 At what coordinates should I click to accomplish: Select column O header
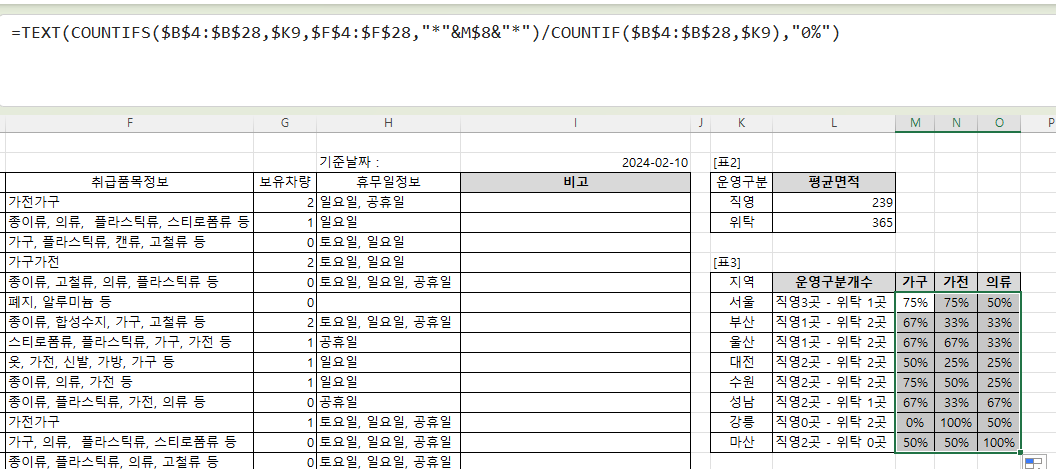point(999,122)
